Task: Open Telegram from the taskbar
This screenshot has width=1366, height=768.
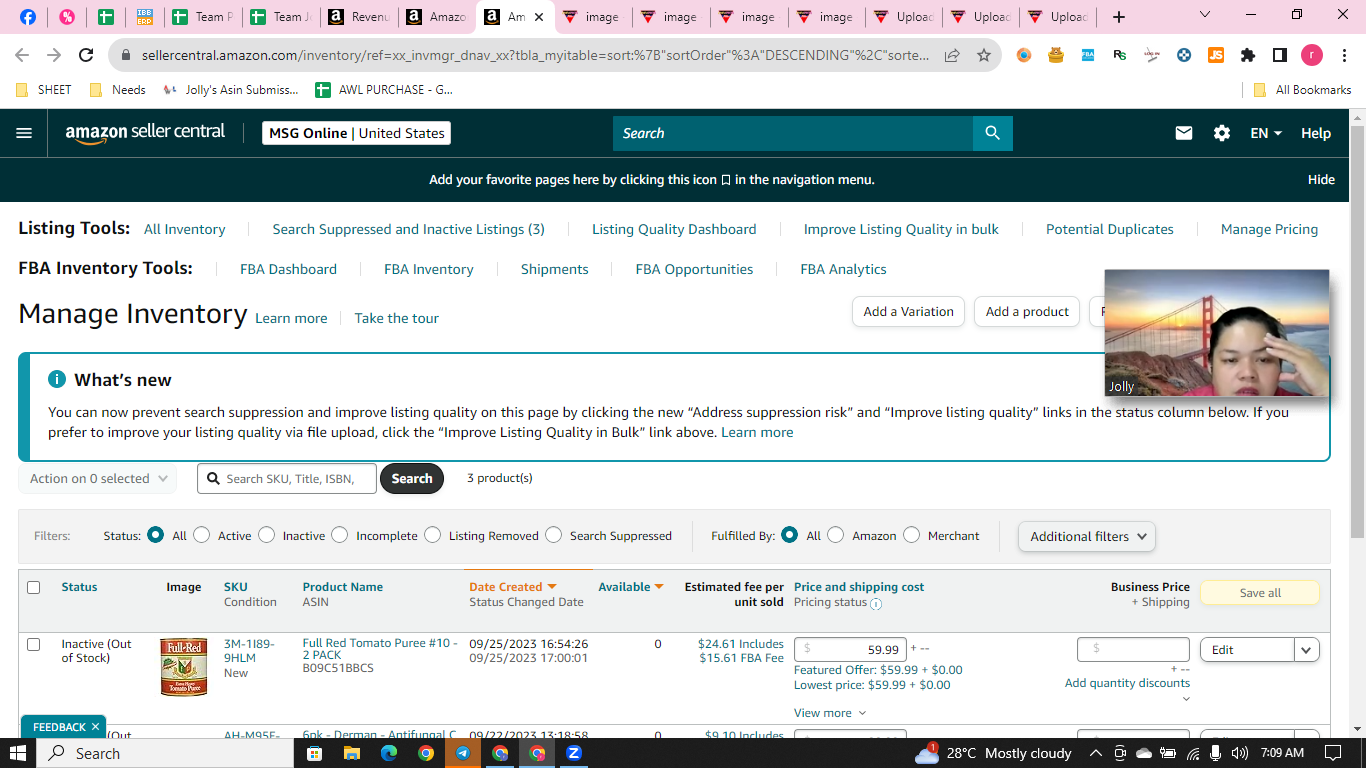Action: pyautogui.click(x=463, y=753)
